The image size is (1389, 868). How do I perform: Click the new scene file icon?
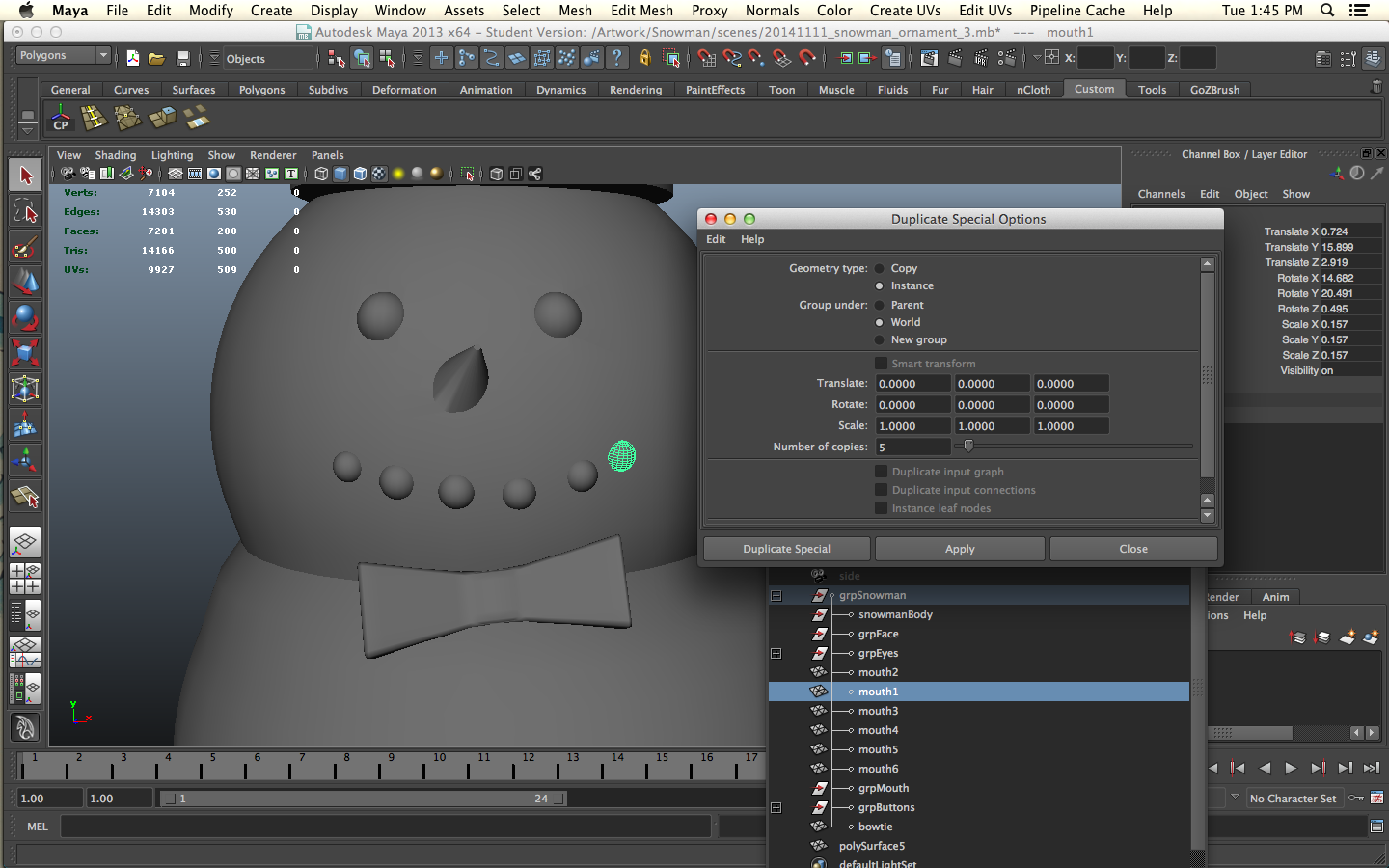pos(133,59)
